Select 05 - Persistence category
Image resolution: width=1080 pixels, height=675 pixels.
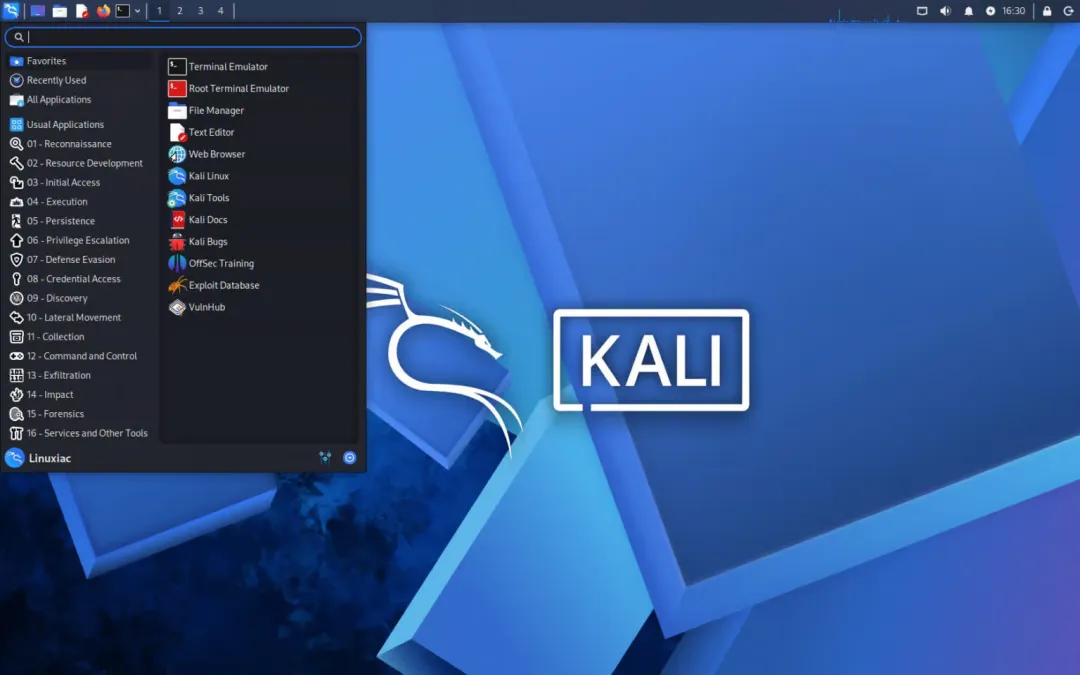coord(80,221)
